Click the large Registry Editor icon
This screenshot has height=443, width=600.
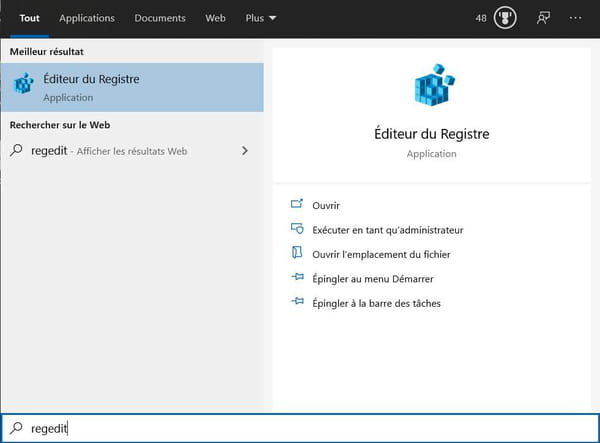(x=435, y=85)
